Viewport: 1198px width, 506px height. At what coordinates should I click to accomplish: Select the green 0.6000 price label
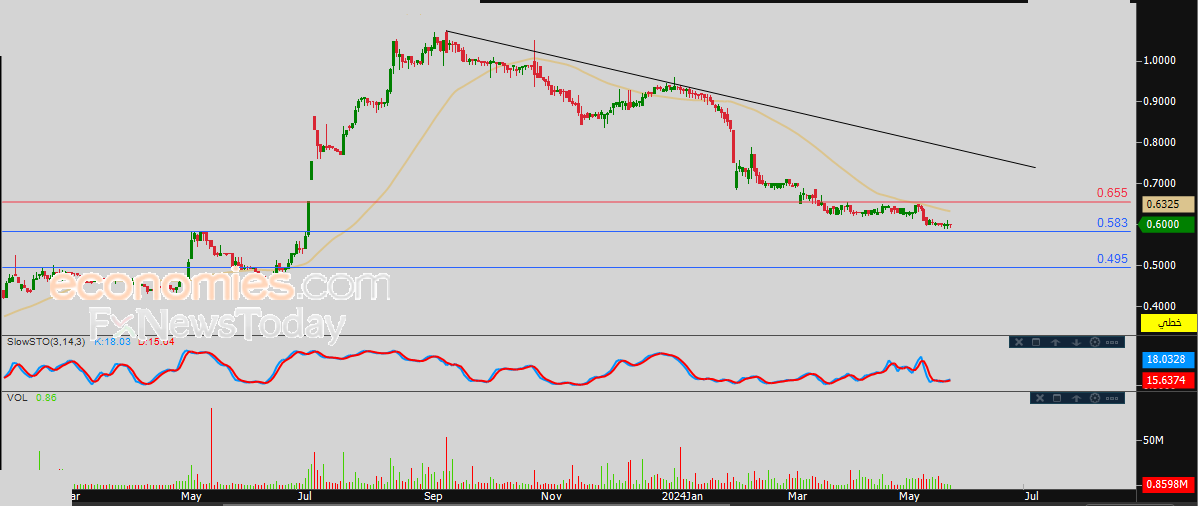coord(1166,224)
